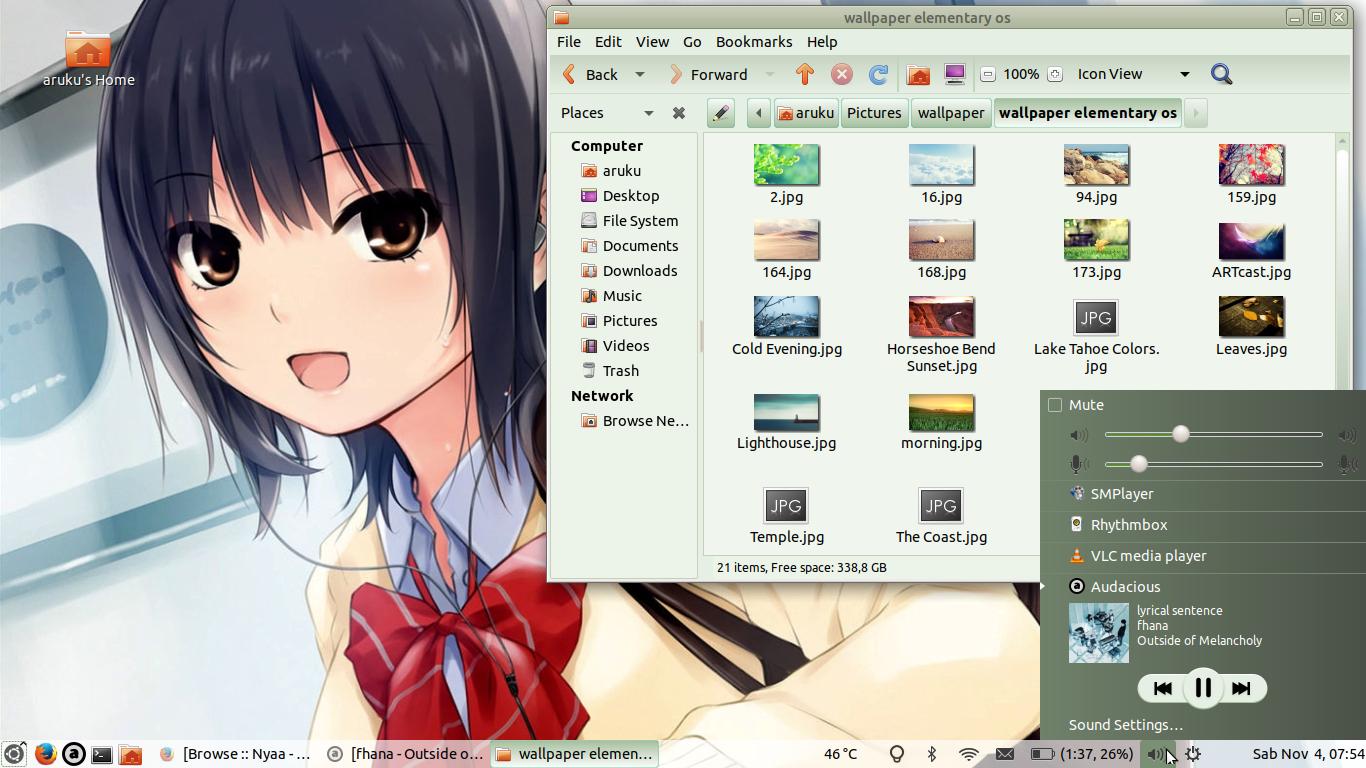Image resolution: width=1366 pixels, height=768 pixels.
Task: Tick the Mute checkbox
Action: point(1055,405)
